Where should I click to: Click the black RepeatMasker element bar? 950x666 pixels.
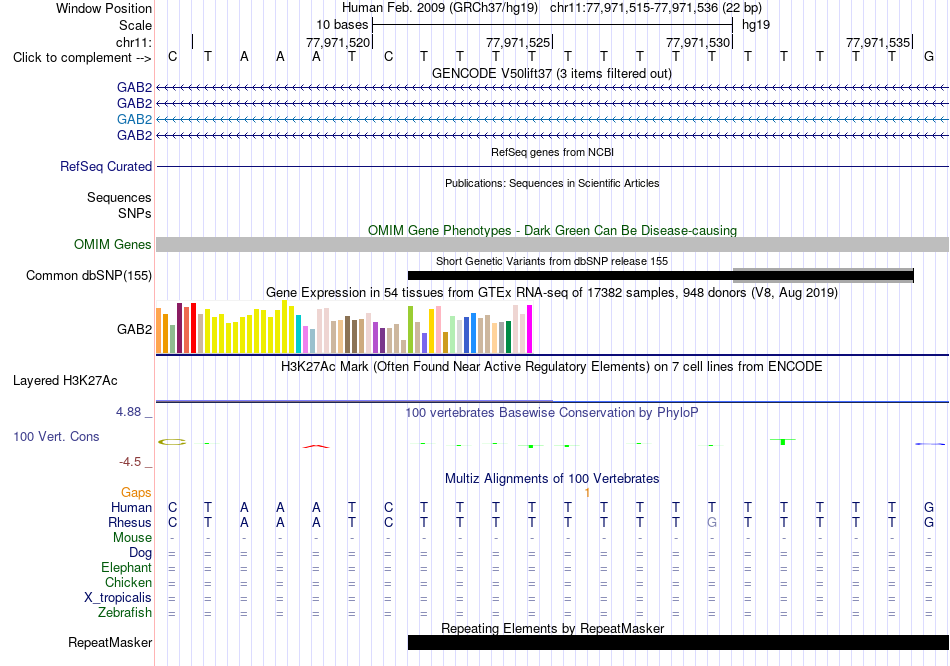[678, 642]
